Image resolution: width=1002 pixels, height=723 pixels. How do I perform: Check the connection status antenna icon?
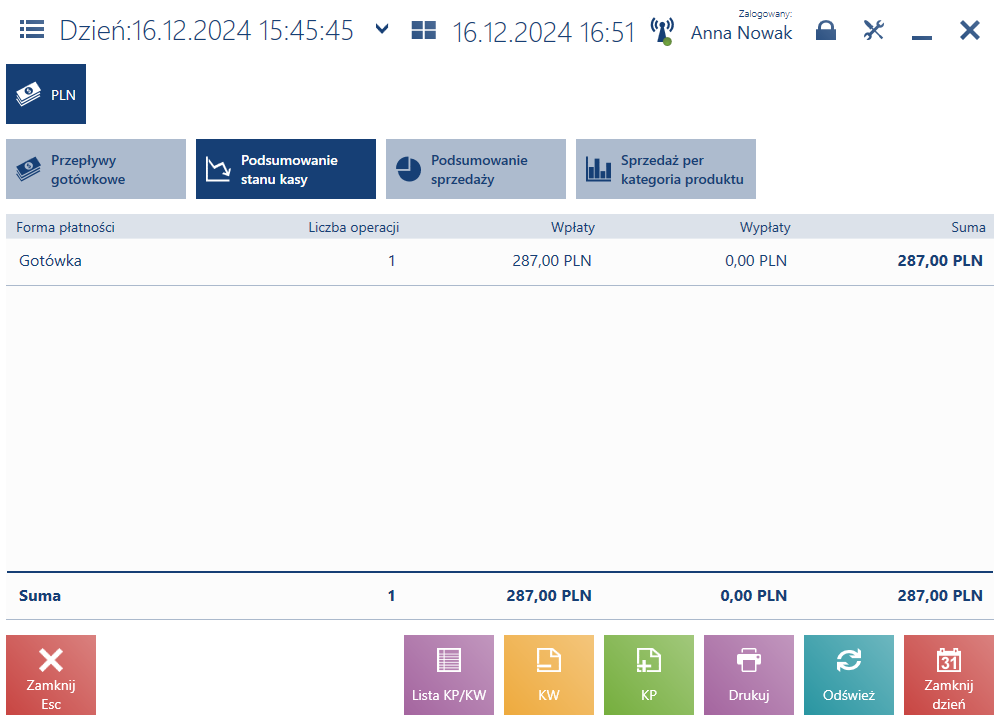662,31
